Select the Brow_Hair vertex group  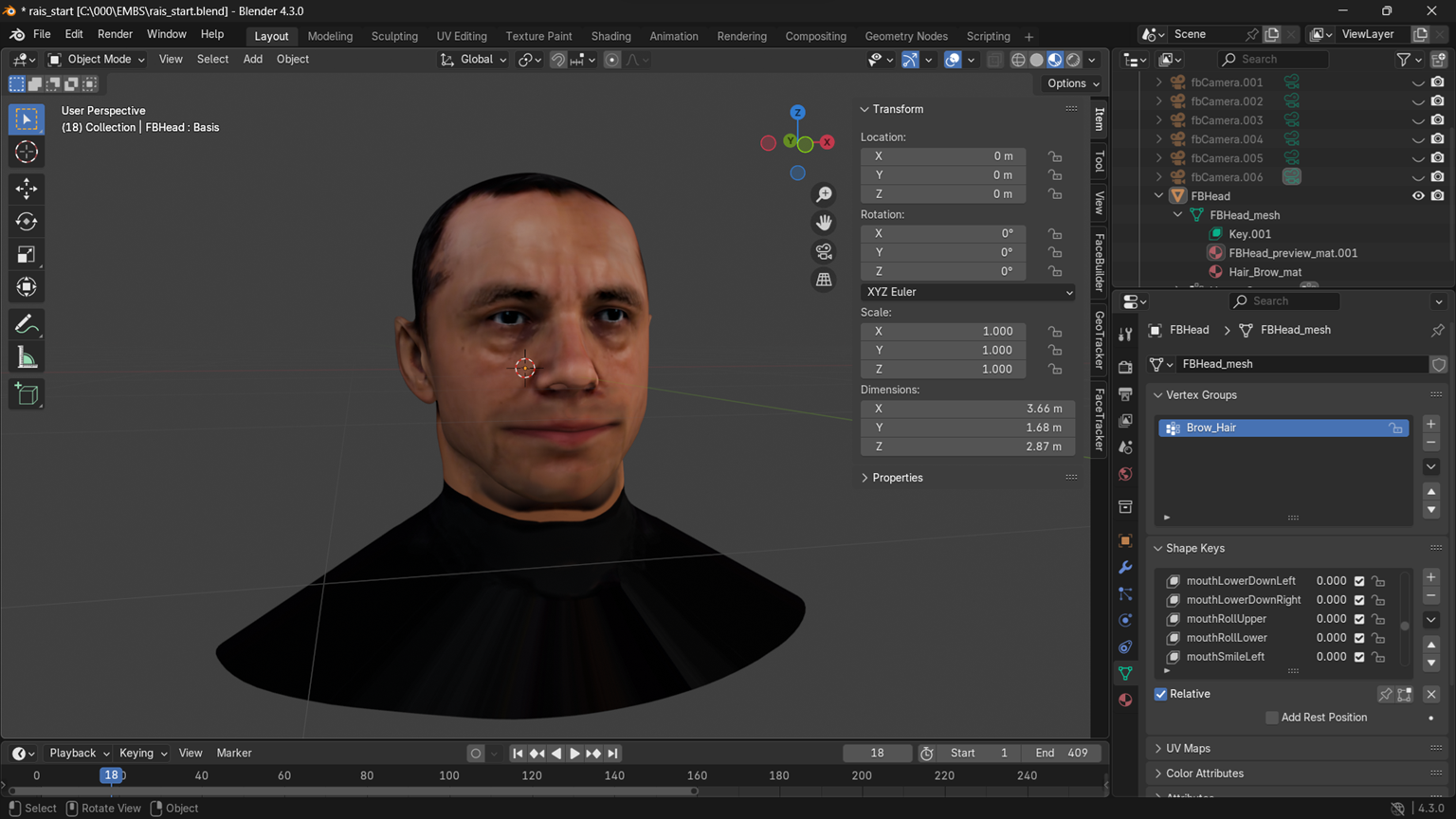point(1283,428)
